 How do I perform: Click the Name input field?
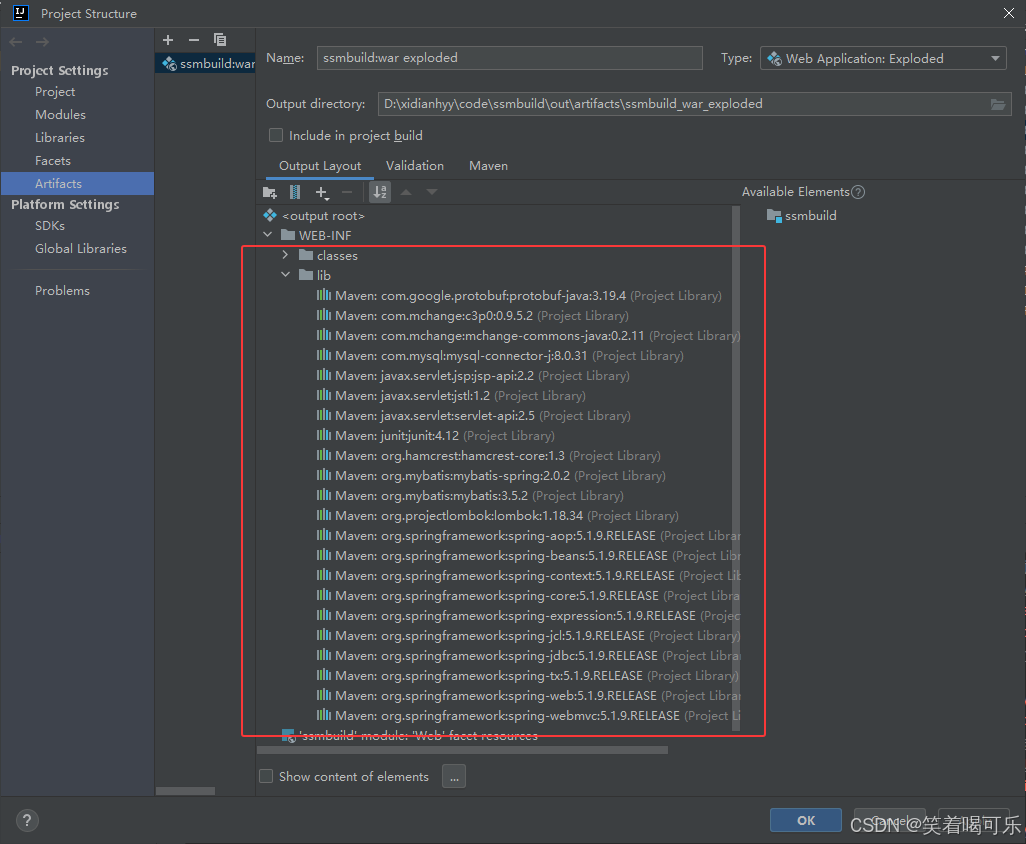coord(510,58)
